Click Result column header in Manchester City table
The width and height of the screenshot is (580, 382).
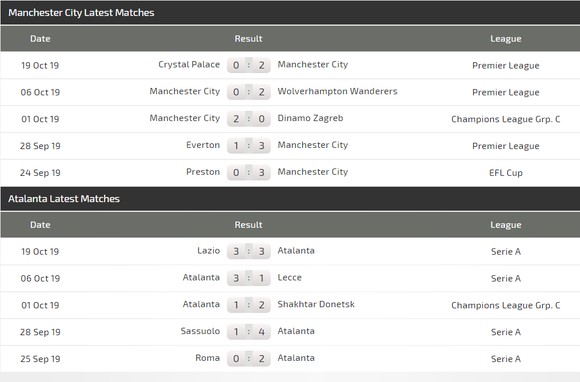point(248,39)
